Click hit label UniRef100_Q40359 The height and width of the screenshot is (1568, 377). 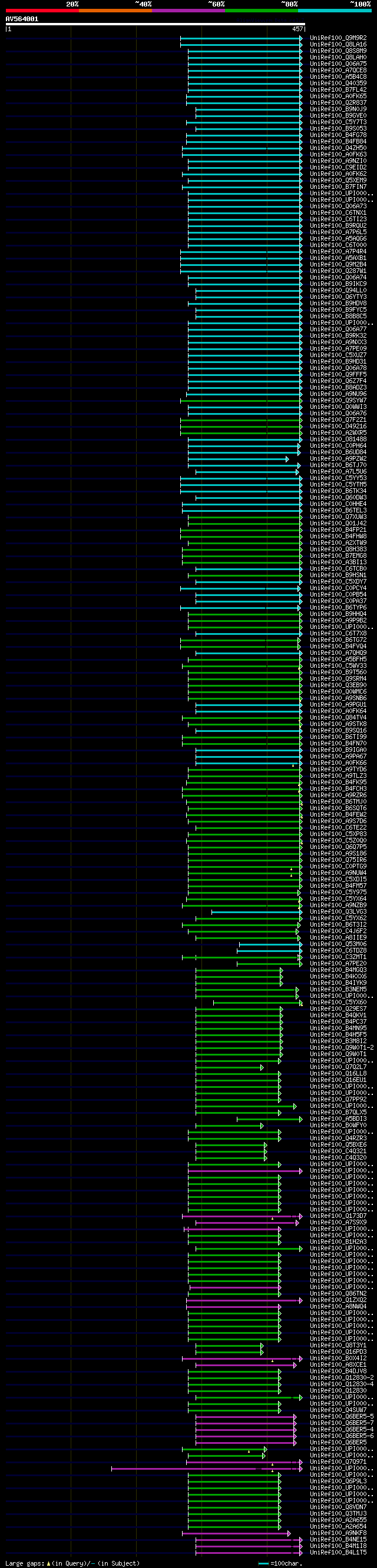point(338,84)
